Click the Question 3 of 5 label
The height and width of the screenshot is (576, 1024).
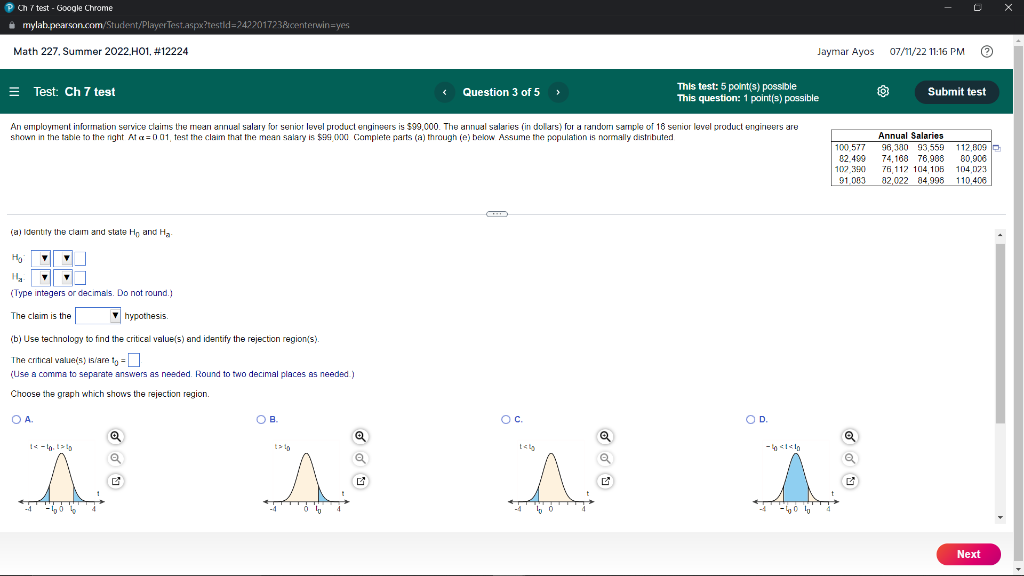(x=501, y=92)
